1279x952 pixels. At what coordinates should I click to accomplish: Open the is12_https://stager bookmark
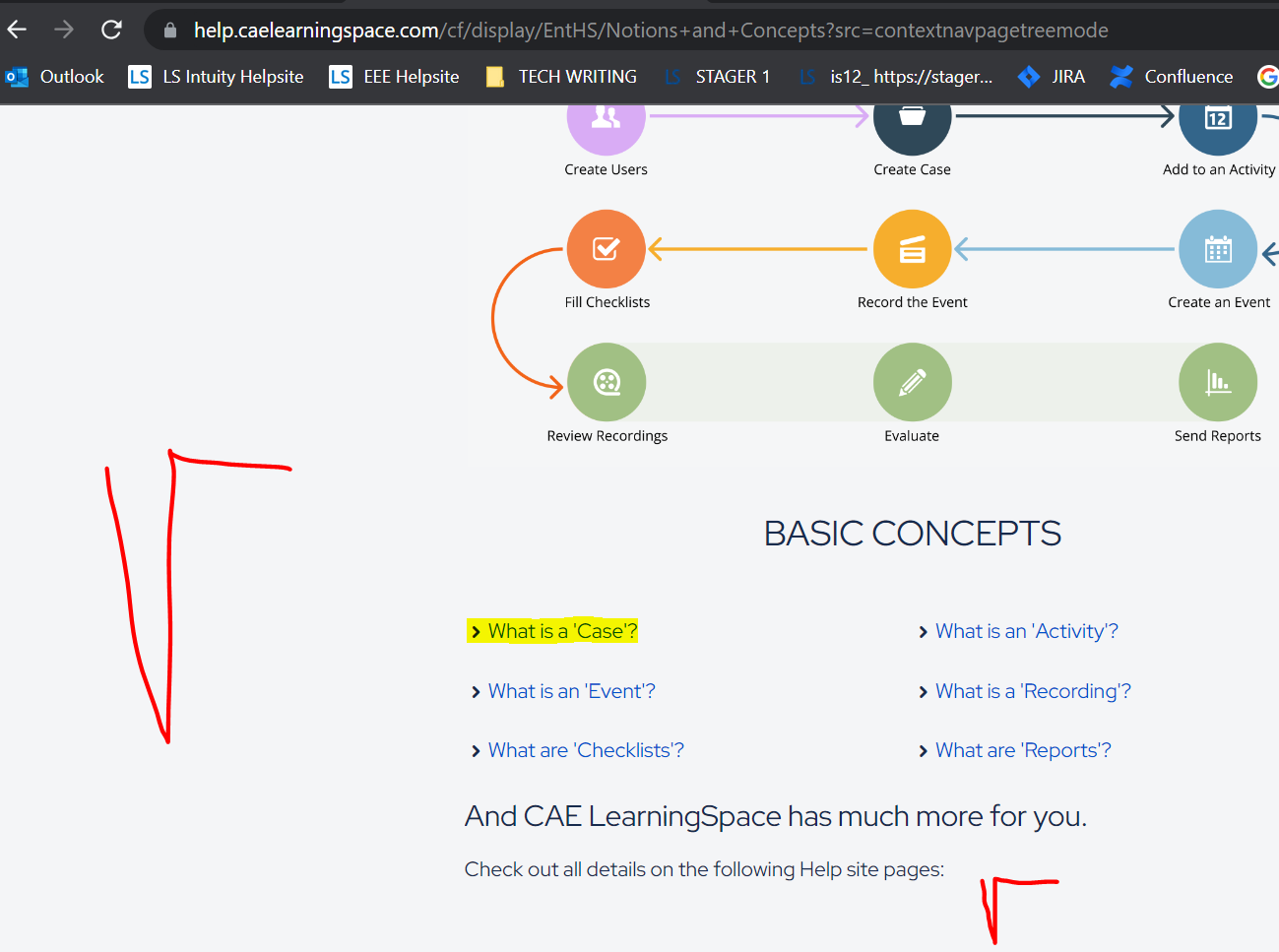[x=896, y=77]
